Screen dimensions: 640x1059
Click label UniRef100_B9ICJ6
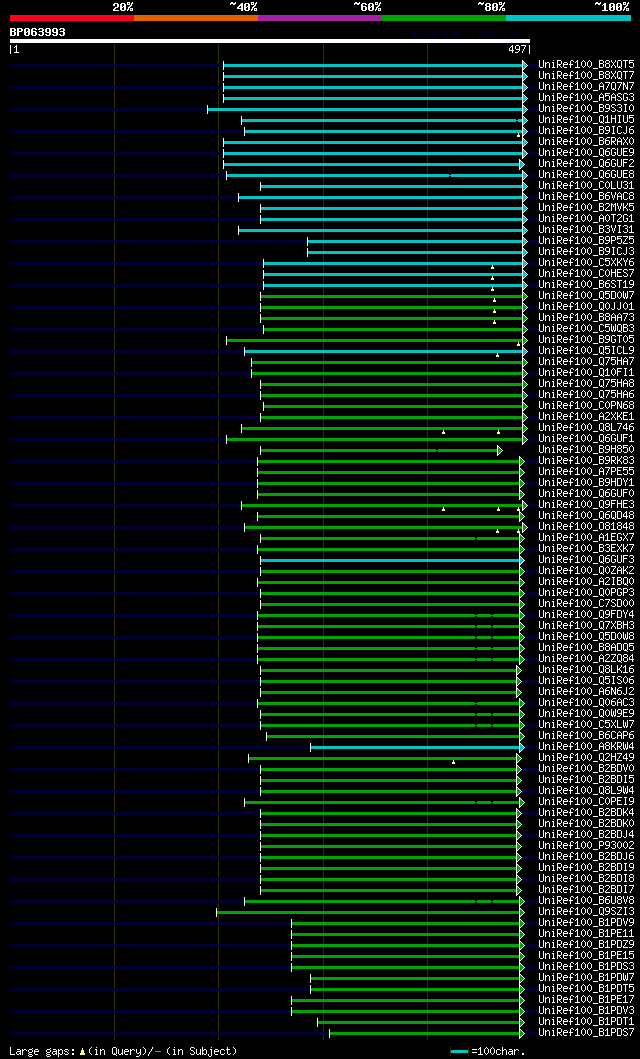pos(587,130)
